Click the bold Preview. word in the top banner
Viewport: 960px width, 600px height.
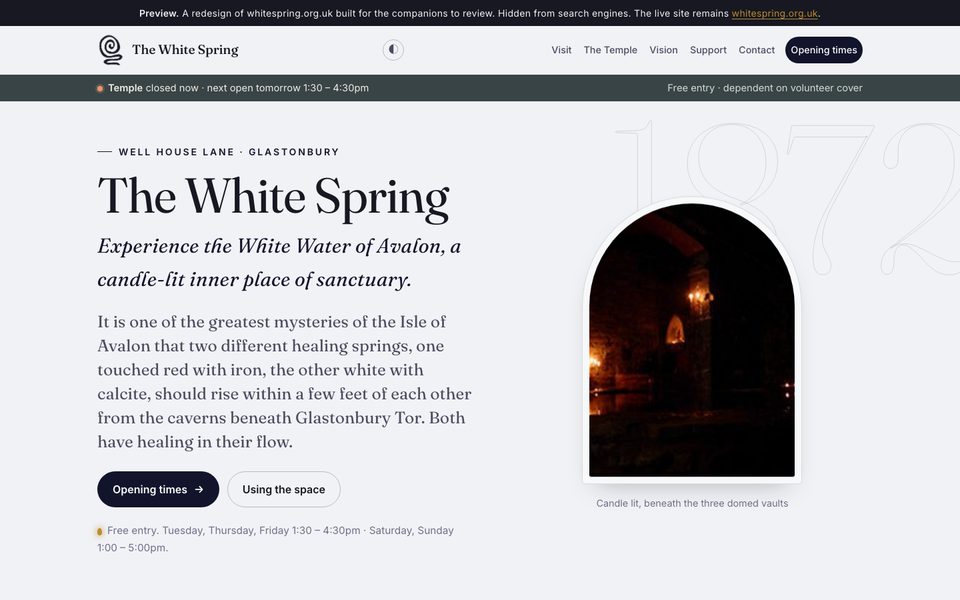[x=159, y=13]
